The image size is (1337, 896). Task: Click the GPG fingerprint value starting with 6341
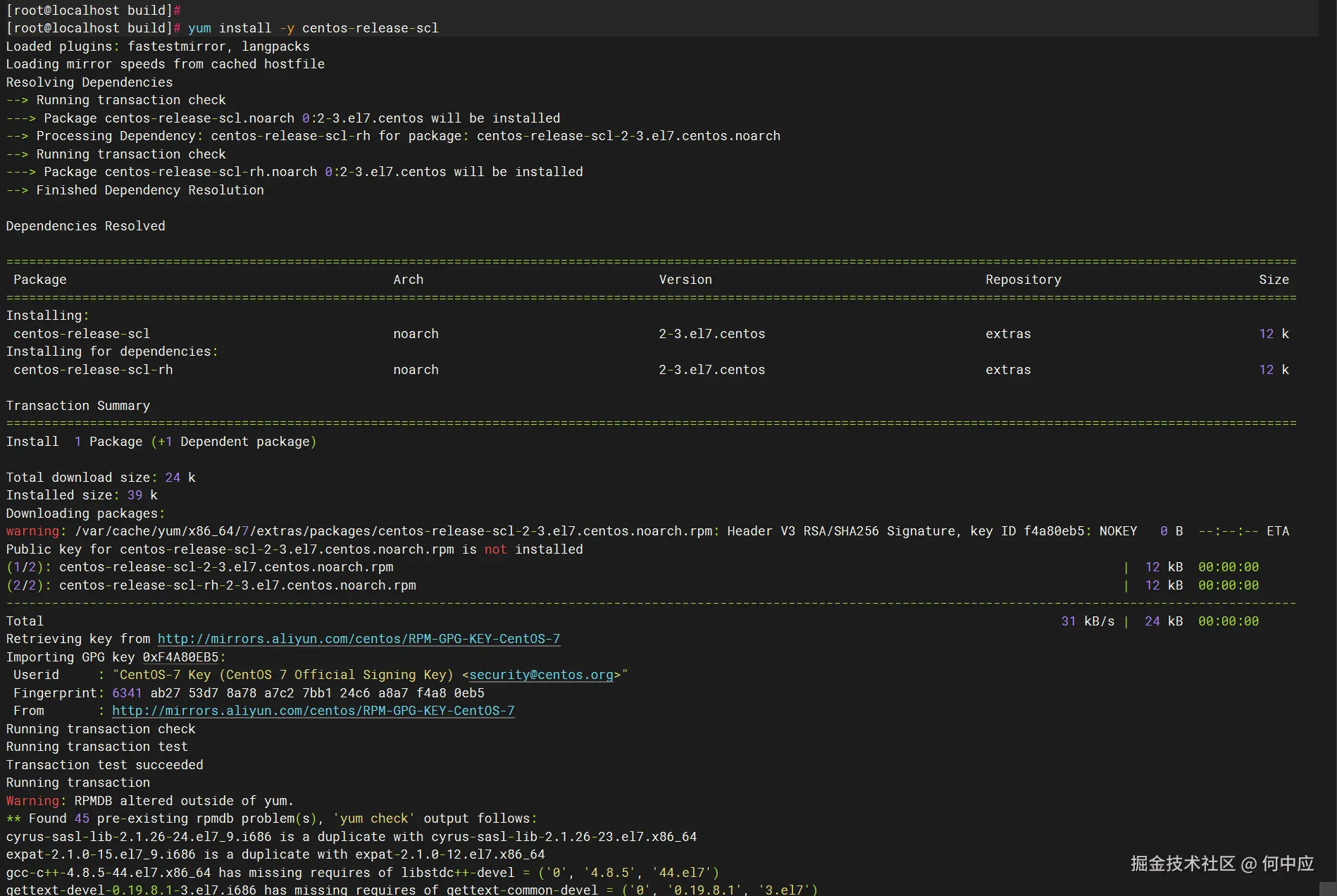point(298,693)
